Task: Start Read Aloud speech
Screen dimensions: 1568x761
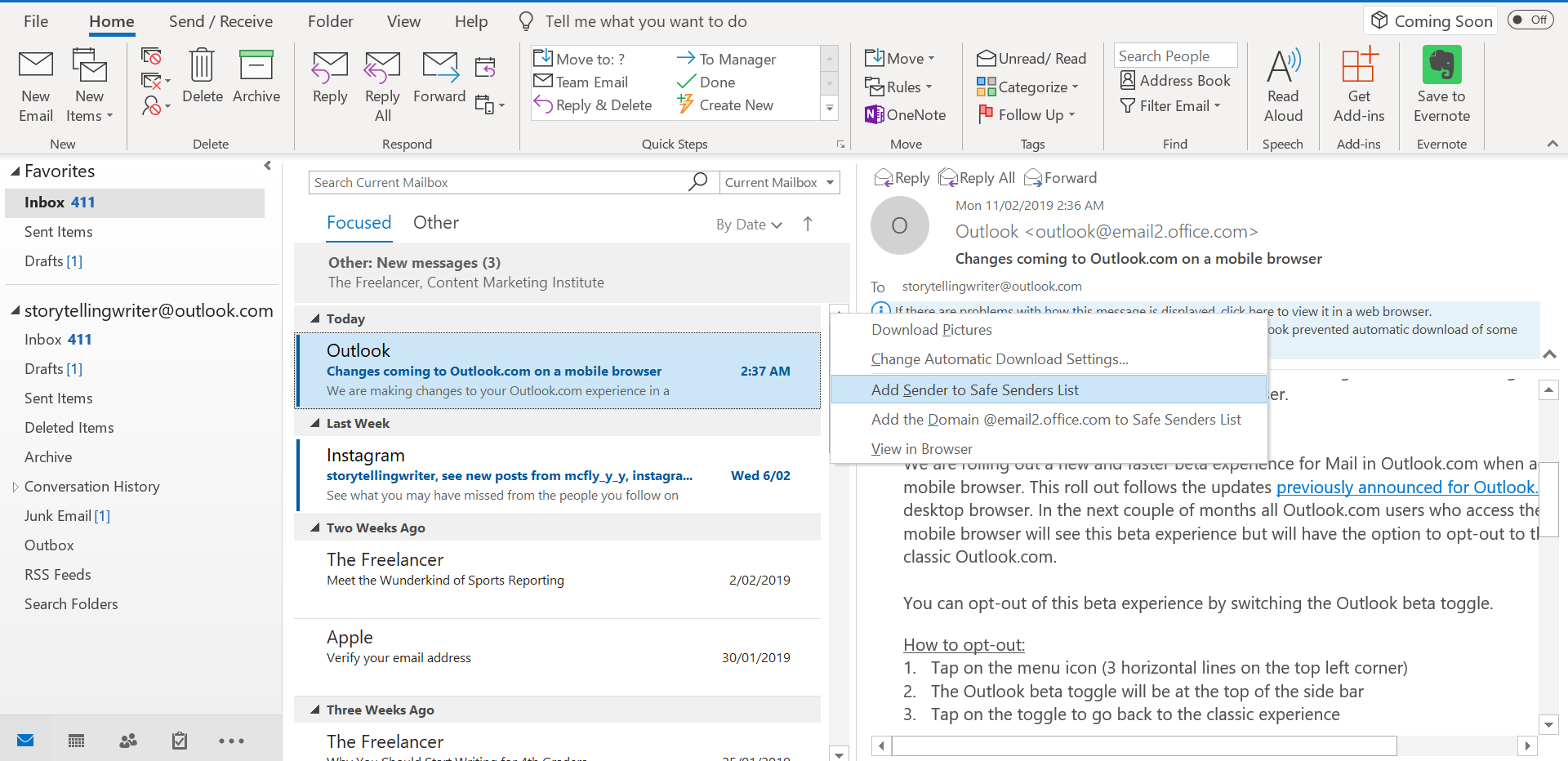Action: tap(1283, 86)
